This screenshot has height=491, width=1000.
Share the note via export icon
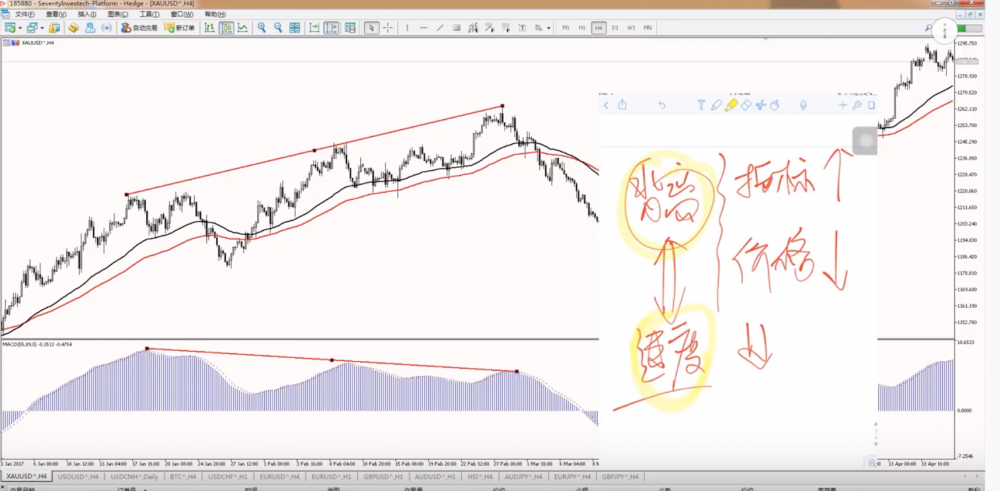coord(622,105)
